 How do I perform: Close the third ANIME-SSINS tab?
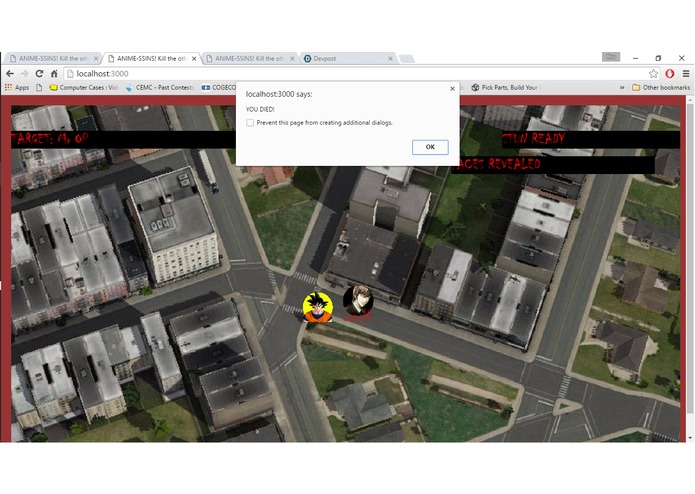(292, 58)
